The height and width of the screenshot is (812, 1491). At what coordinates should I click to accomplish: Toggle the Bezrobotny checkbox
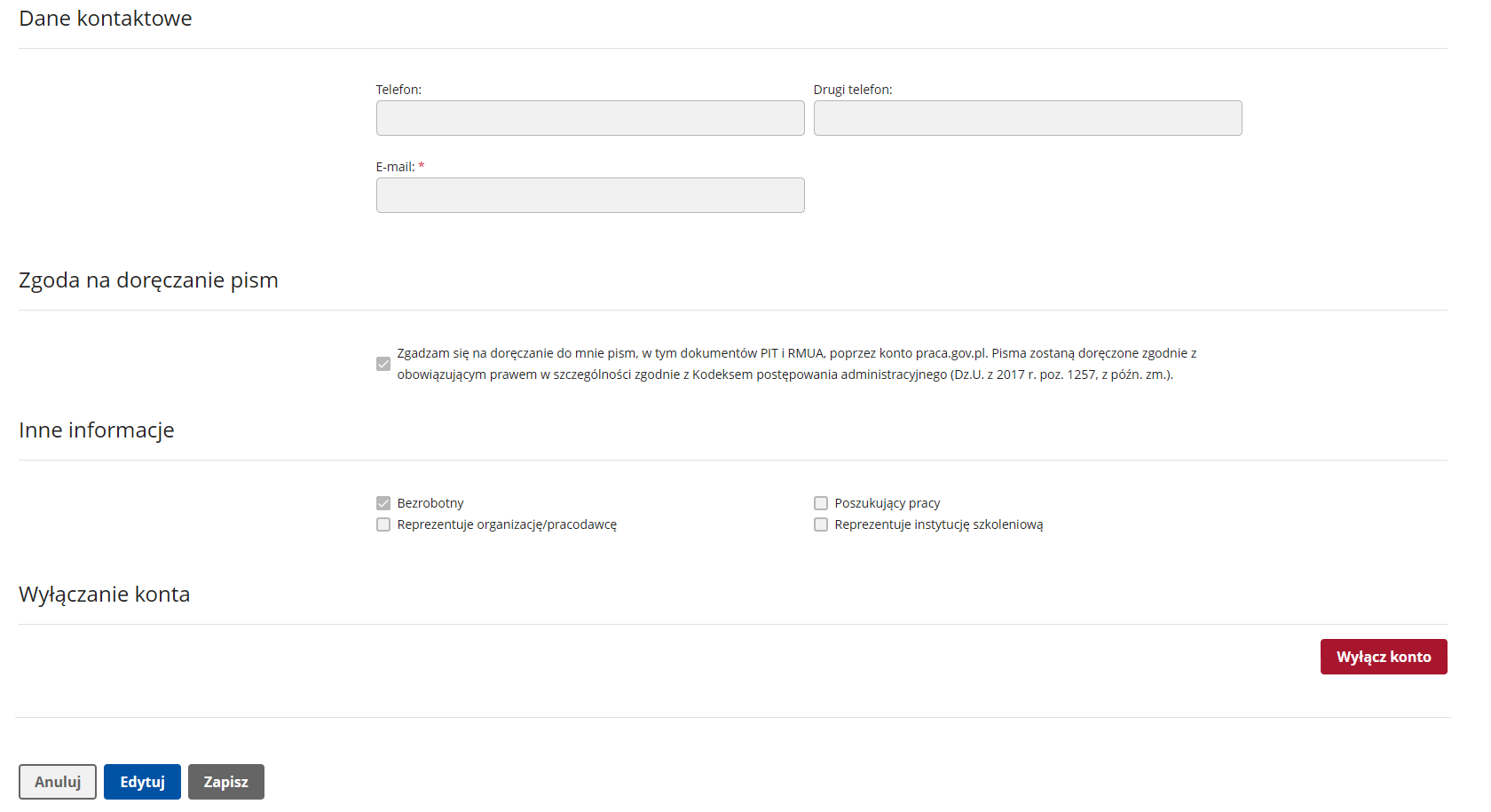(383, 503)
